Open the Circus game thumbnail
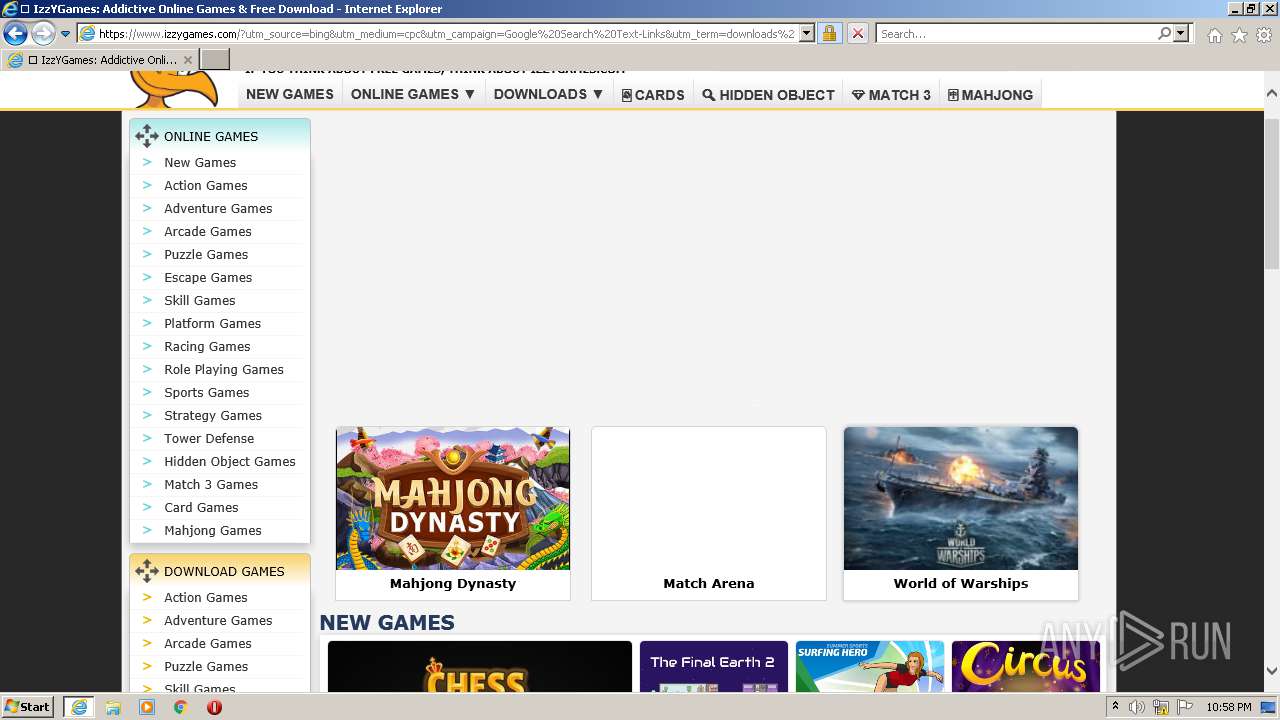The image size is (1280, 720). pyautogui.click(x=1026, y=667)
